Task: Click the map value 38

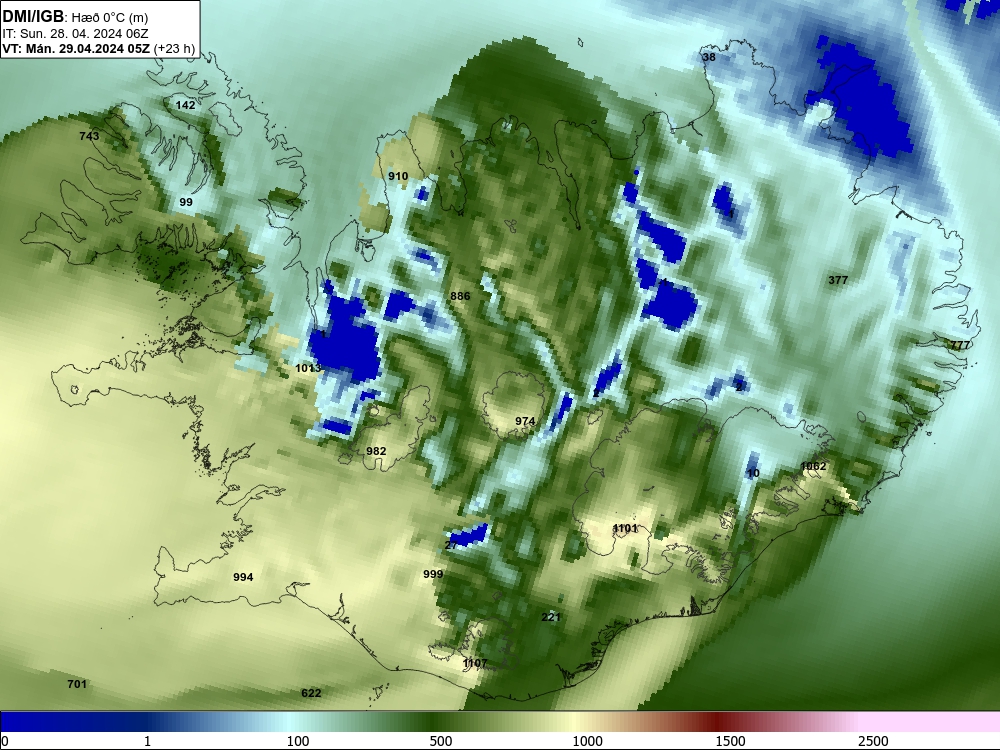Action: tap(709, 57)
